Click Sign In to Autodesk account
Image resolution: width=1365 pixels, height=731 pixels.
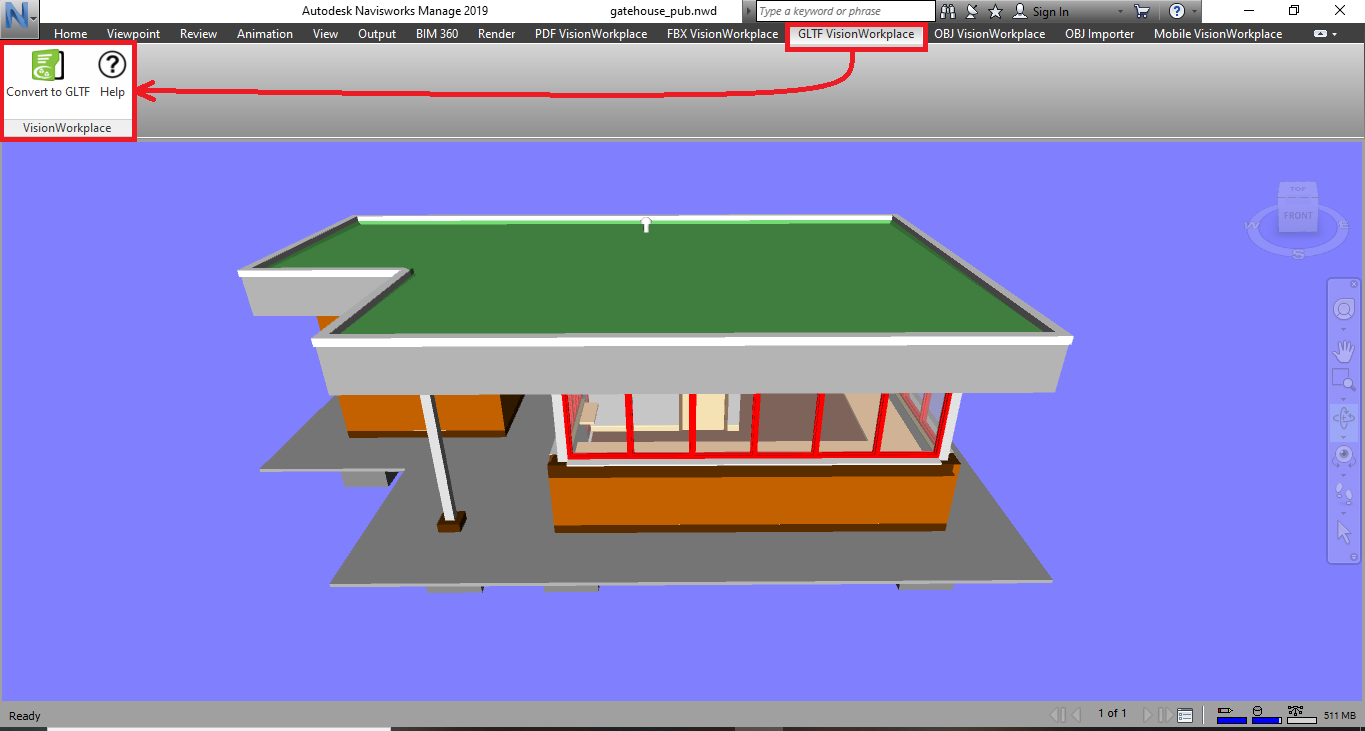(1041, 12)
